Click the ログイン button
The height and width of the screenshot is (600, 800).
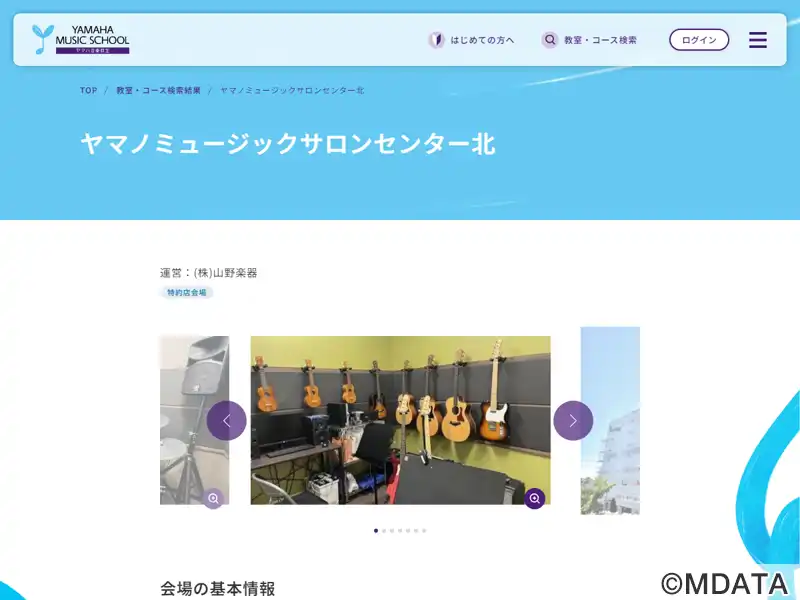(699, 40)
